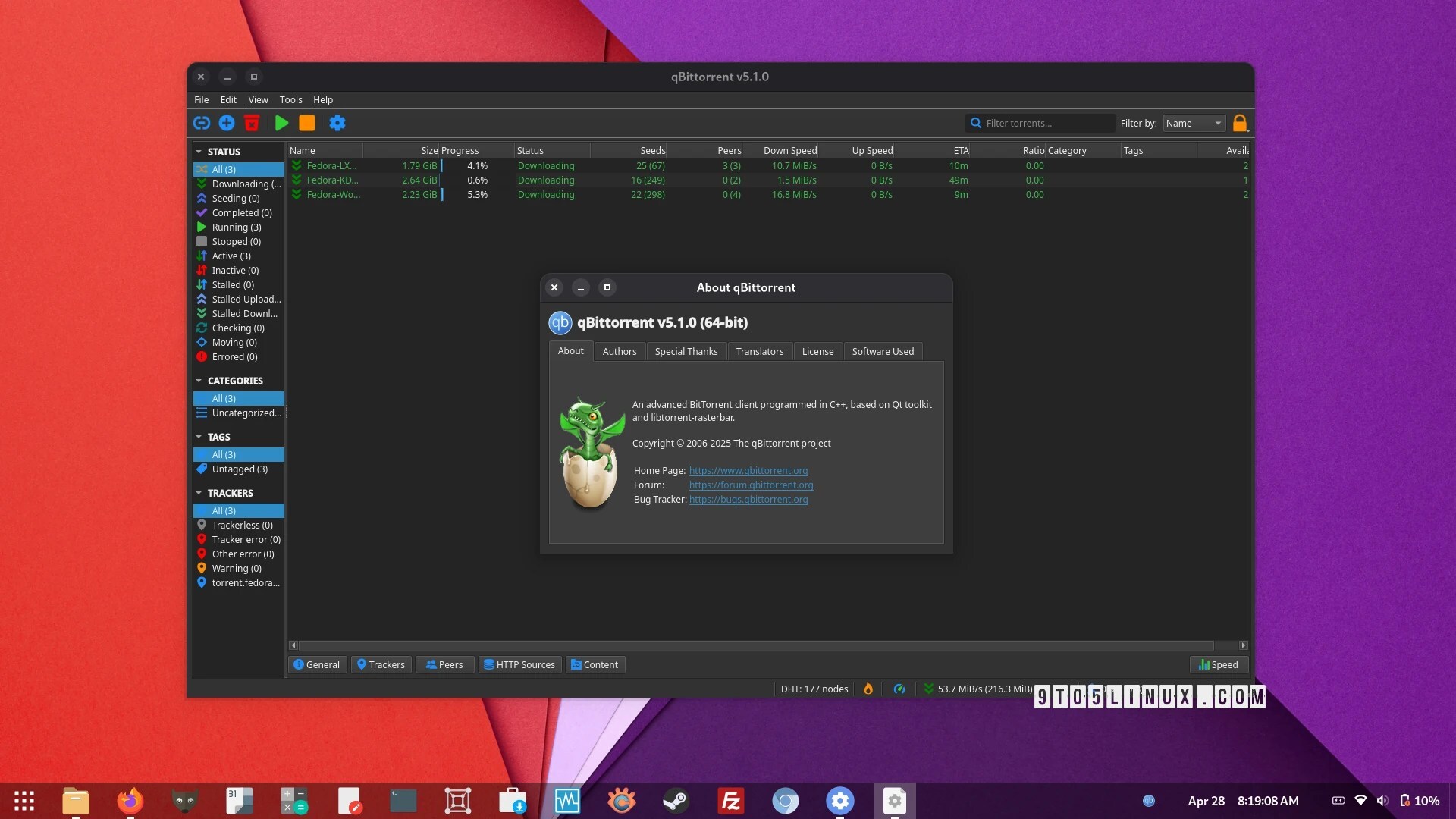Click the Add Torrent File plus icon
Screen dimensions: 1456x819
[x=227, y=123]
